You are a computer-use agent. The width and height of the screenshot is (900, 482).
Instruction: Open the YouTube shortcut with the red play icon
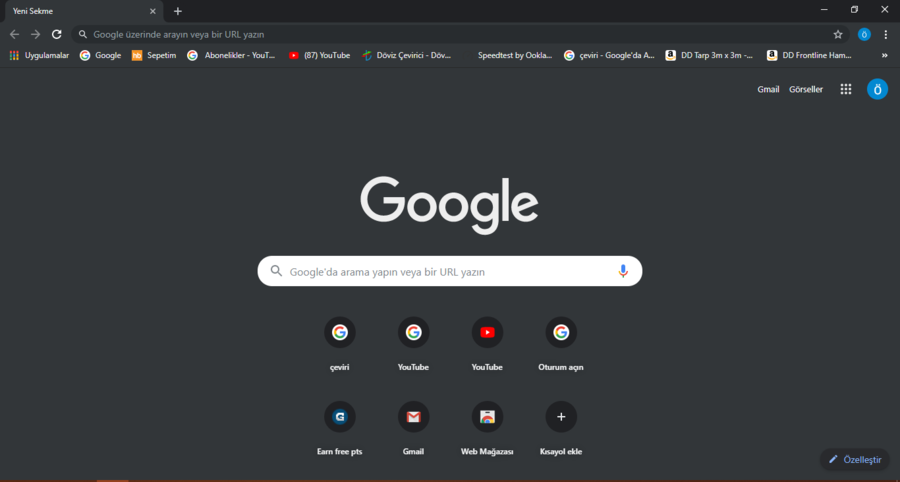click(487, 344)
